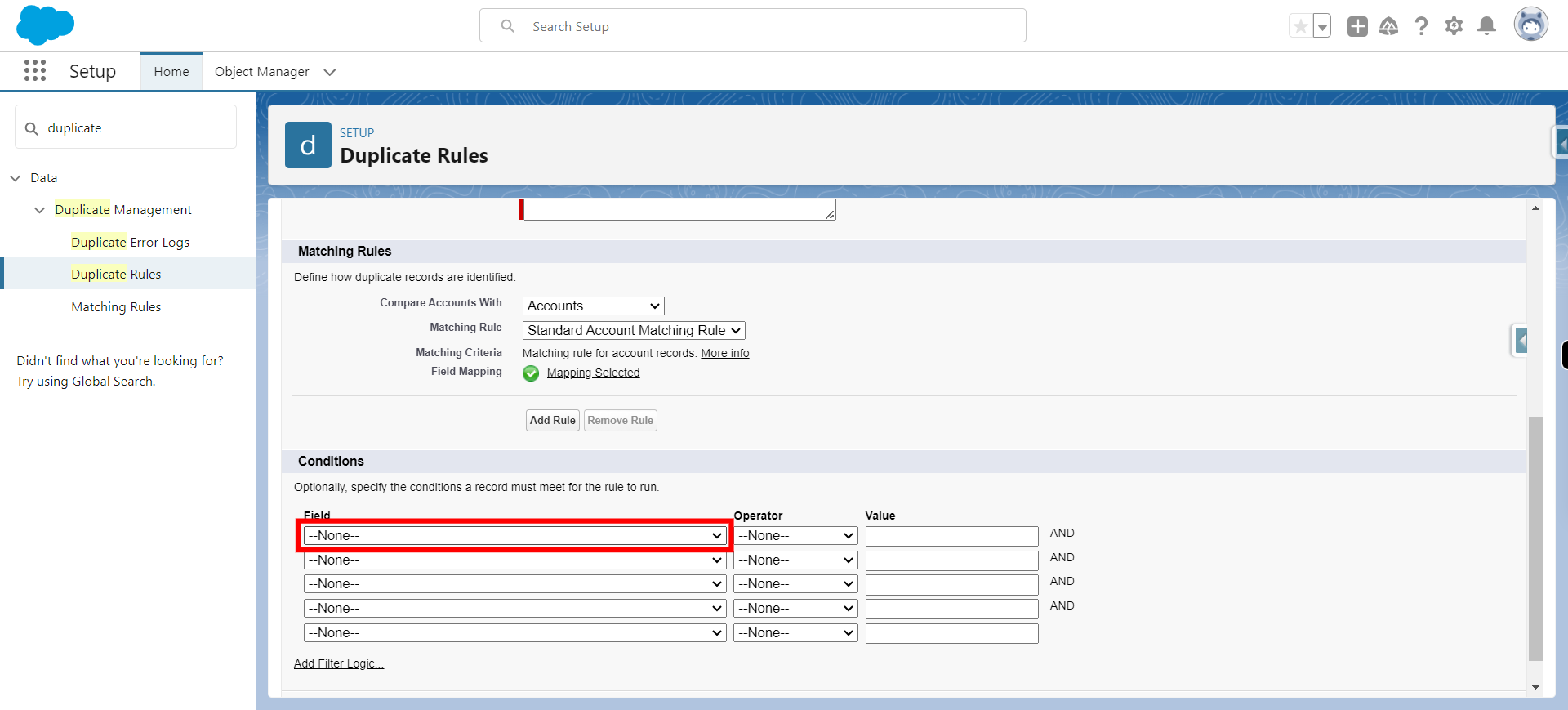Click the Remove Rule button
This screenshot has width=1568, height=710.
tap(621, 420)
